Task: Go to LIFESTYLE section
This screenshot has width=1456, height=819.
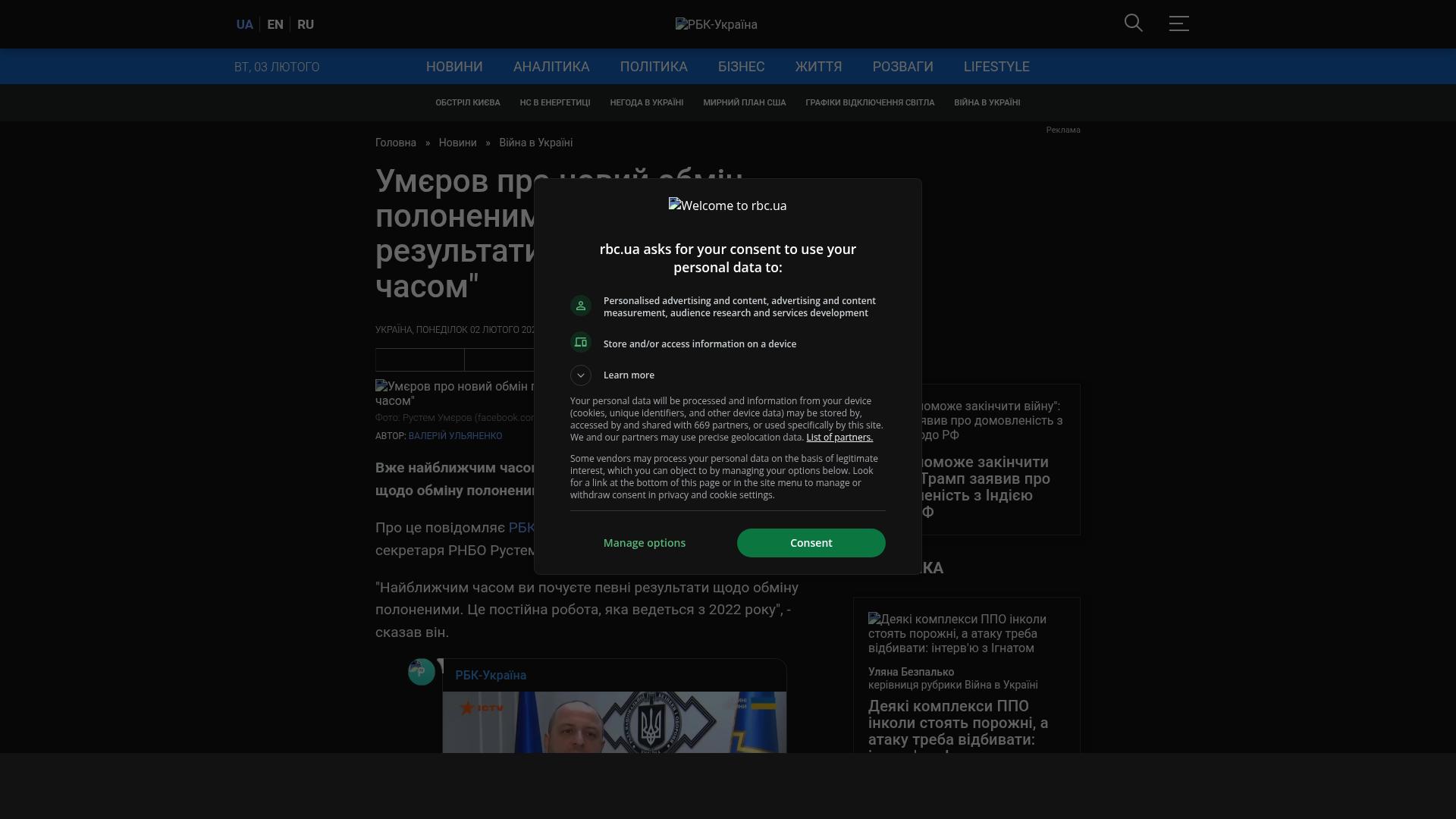Action: [x=996, y=67]
